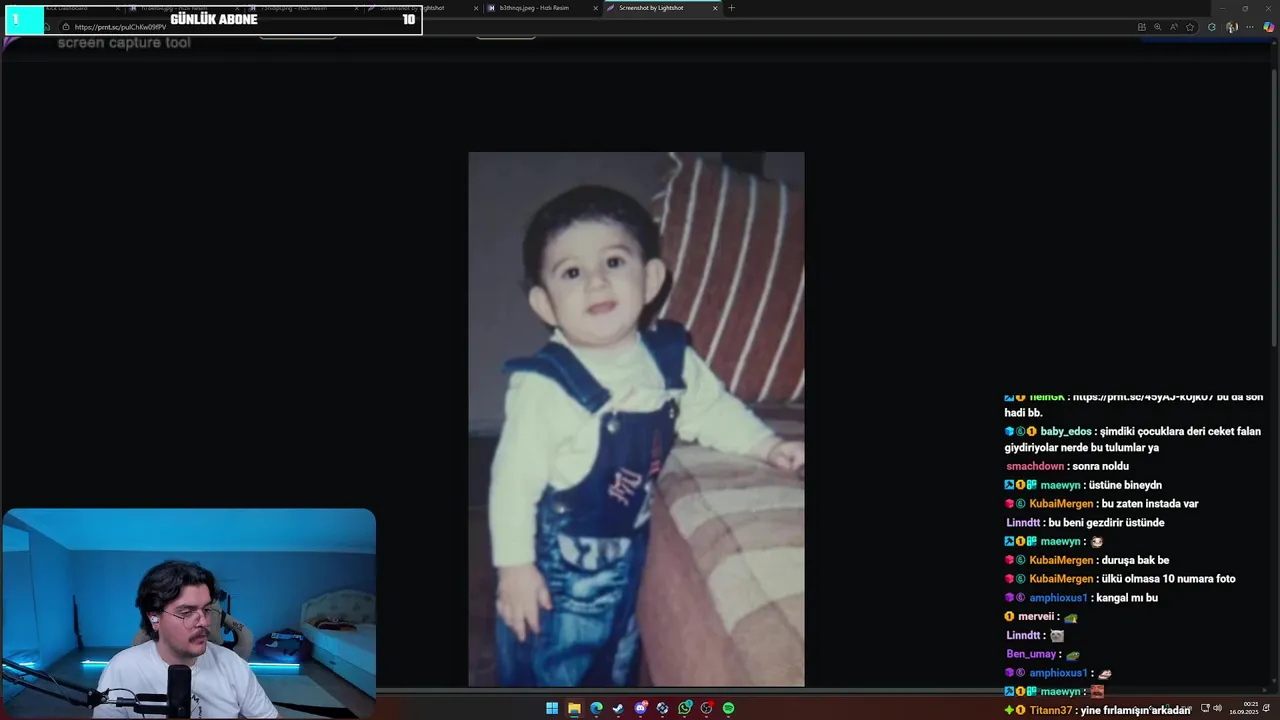
Task: Click the GÜNLÜK ABONE goal overlay
Action: click(213, 19)
